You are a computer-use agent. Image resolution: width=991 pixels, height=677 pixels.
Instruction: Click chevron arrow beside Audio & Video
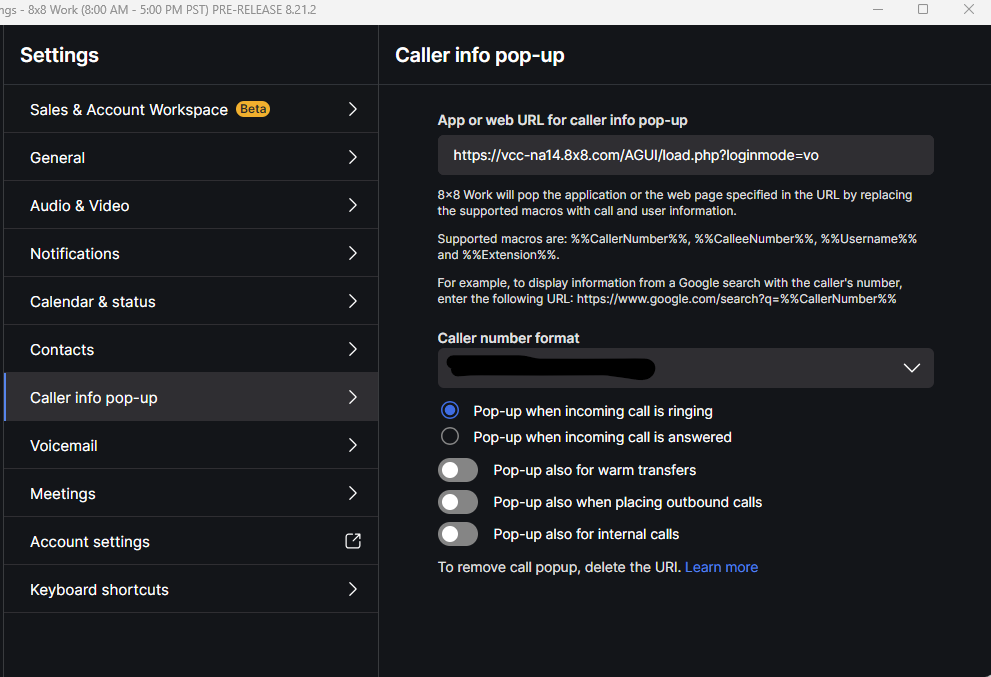tap(353, 205)
